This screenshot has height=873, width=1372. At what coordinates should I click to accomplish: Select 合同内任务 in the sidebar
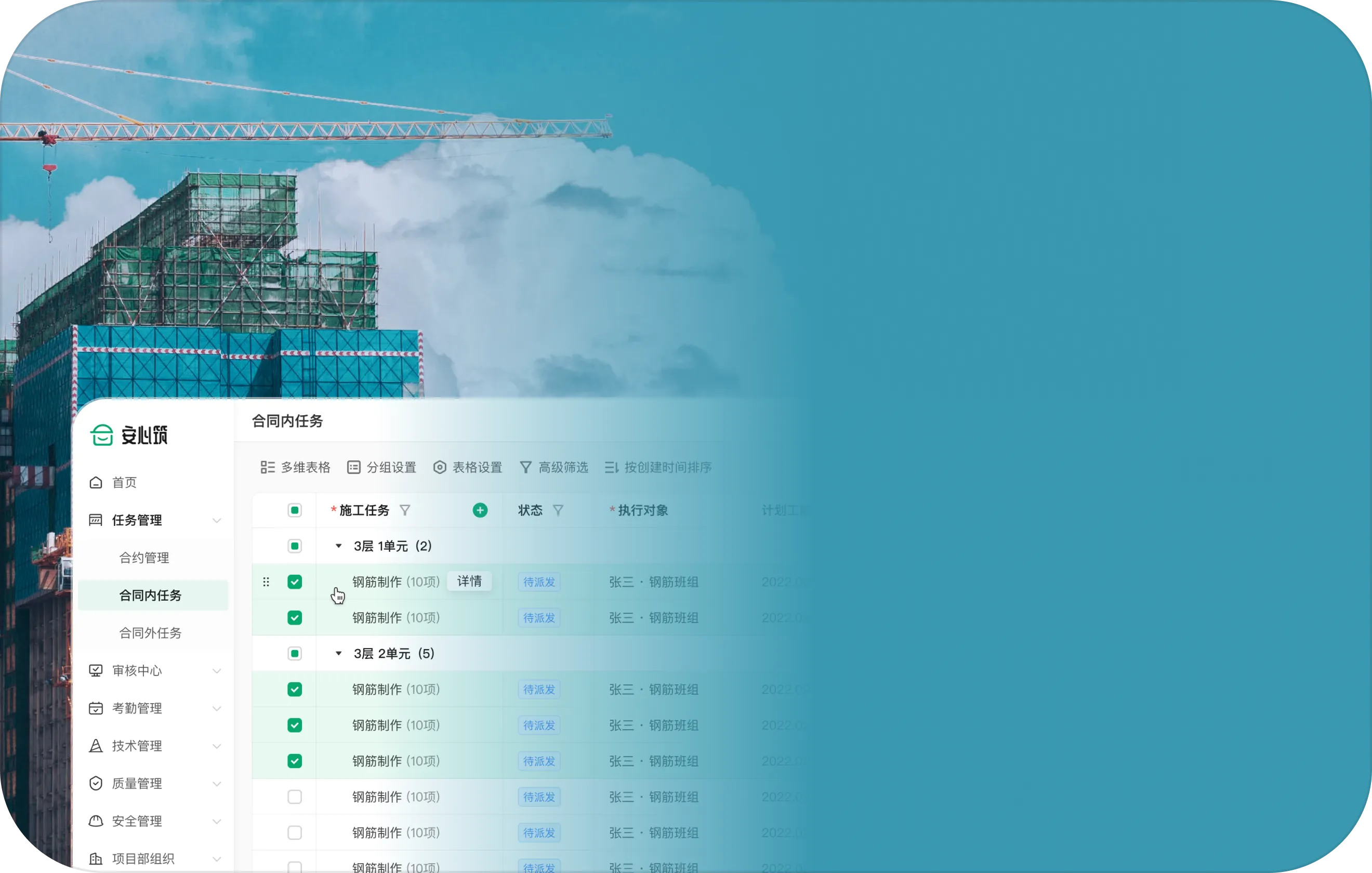coord(153,596)
